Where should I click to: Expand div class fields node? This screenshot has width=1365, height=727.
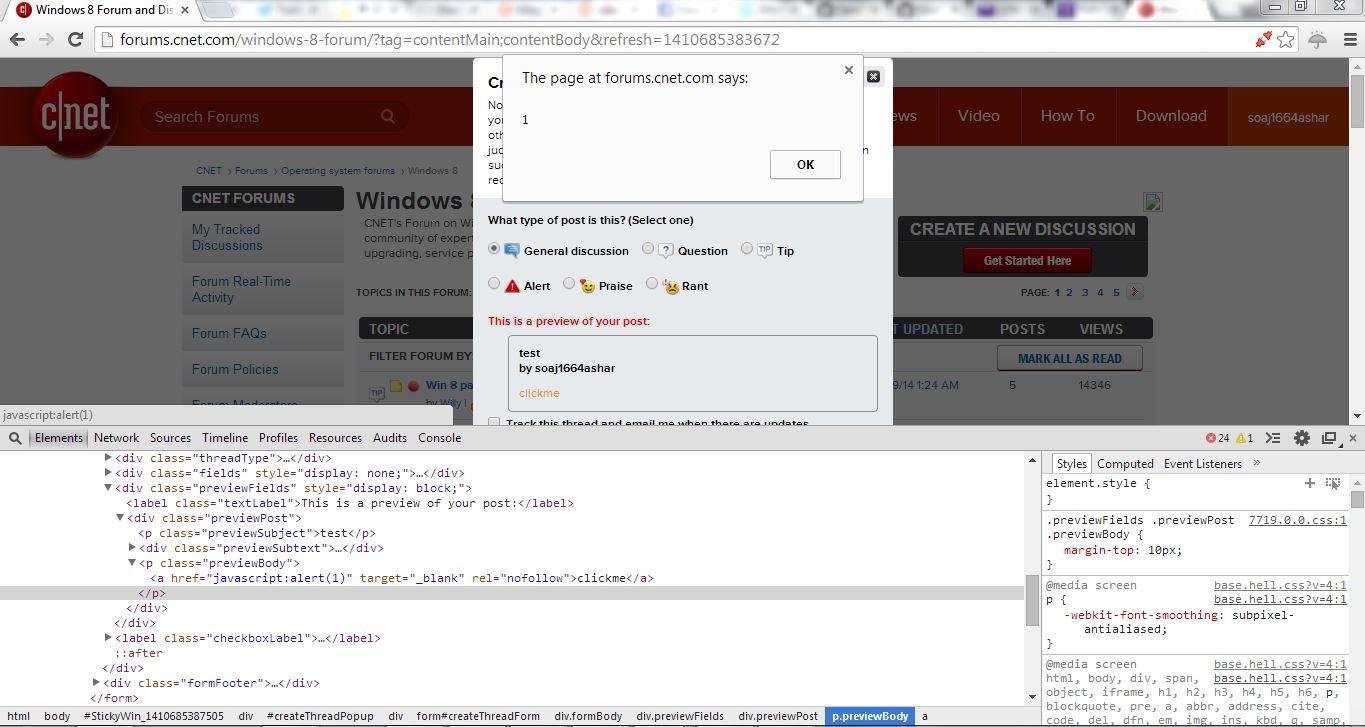pyautogui.click(x=108, y=473)
